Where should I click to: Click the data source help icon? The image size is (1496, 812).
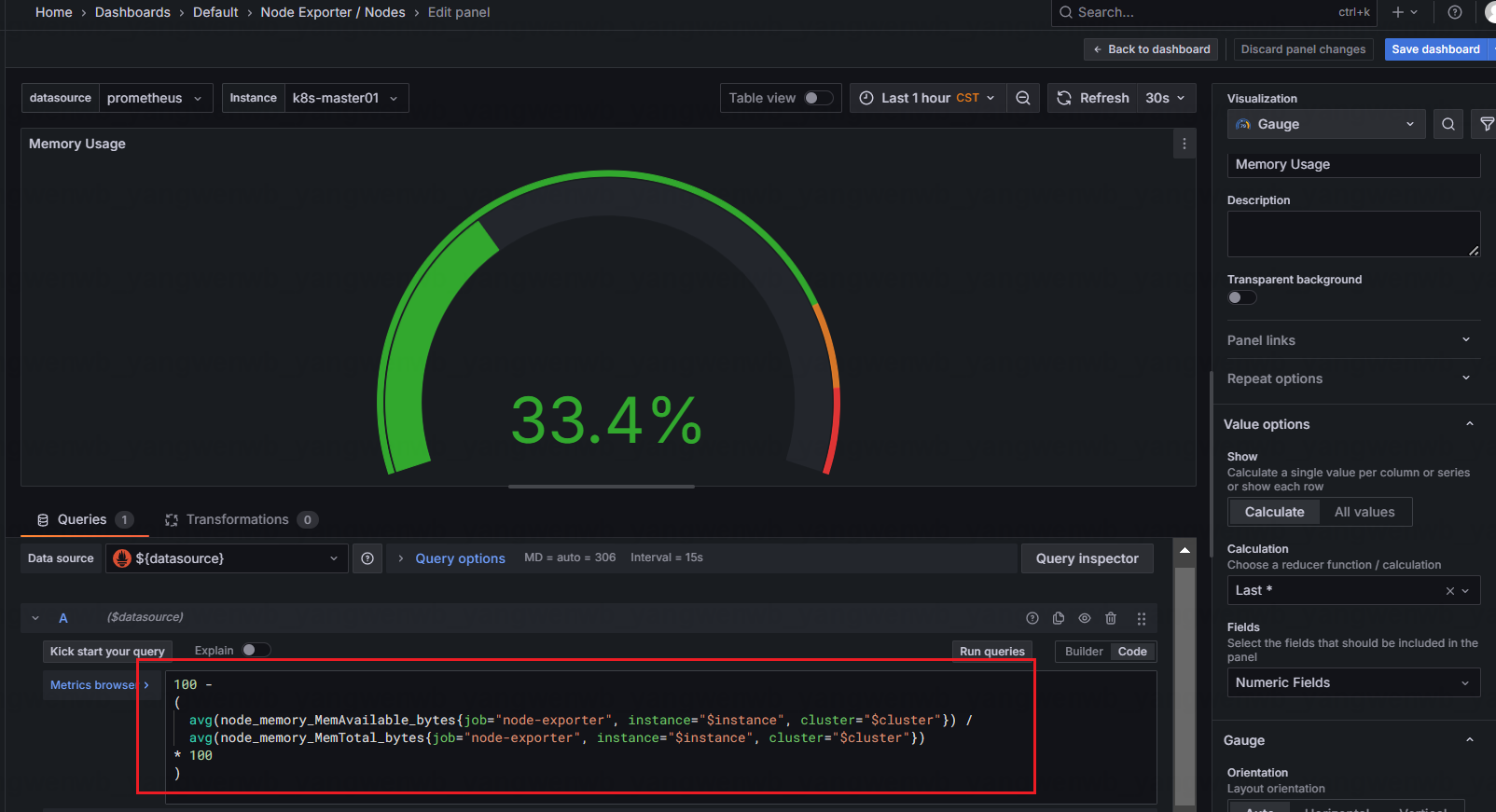[x=367, y=558]
